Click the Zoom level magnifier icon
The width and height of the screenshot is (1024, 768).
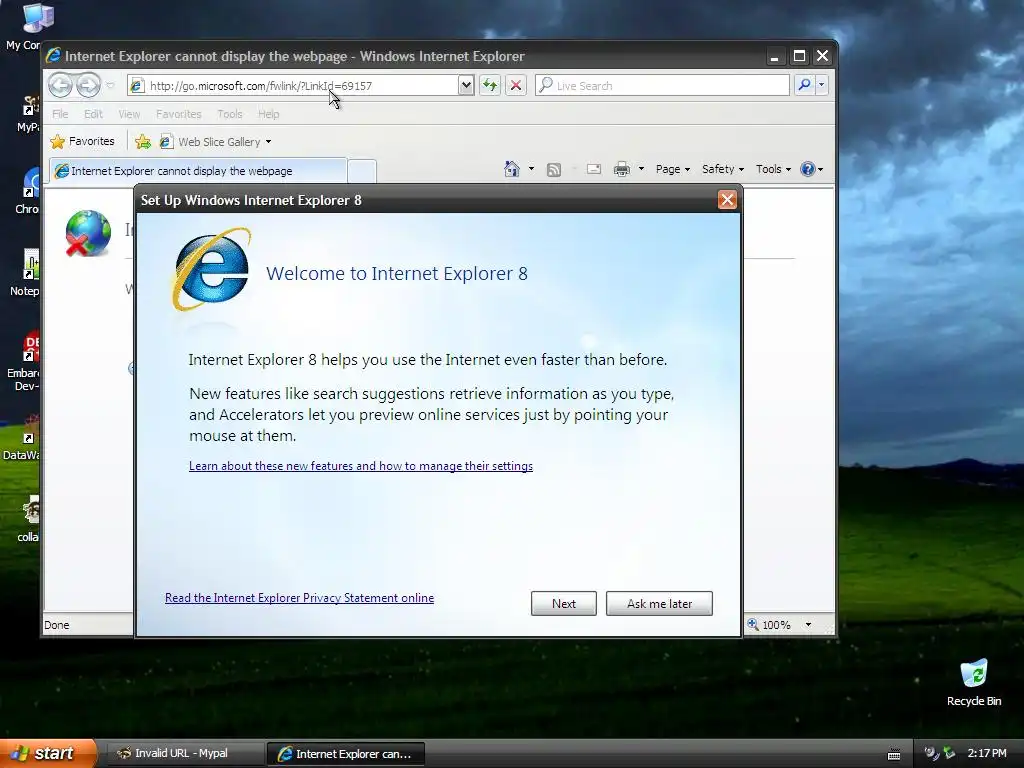(x=753, y=624)
